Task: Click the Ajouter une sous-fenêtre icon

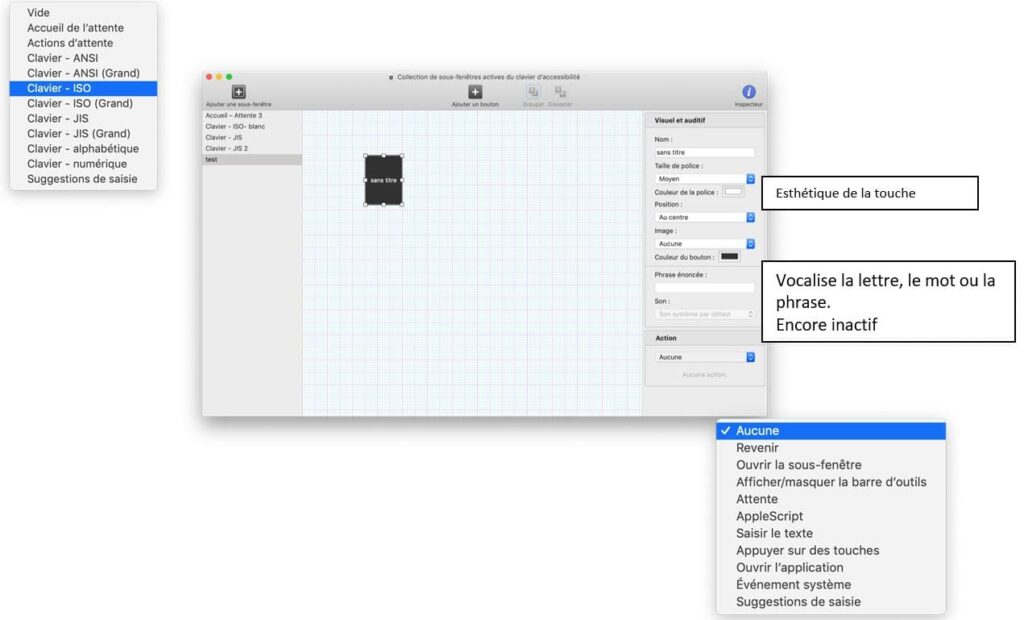Action: coord(238,92)
